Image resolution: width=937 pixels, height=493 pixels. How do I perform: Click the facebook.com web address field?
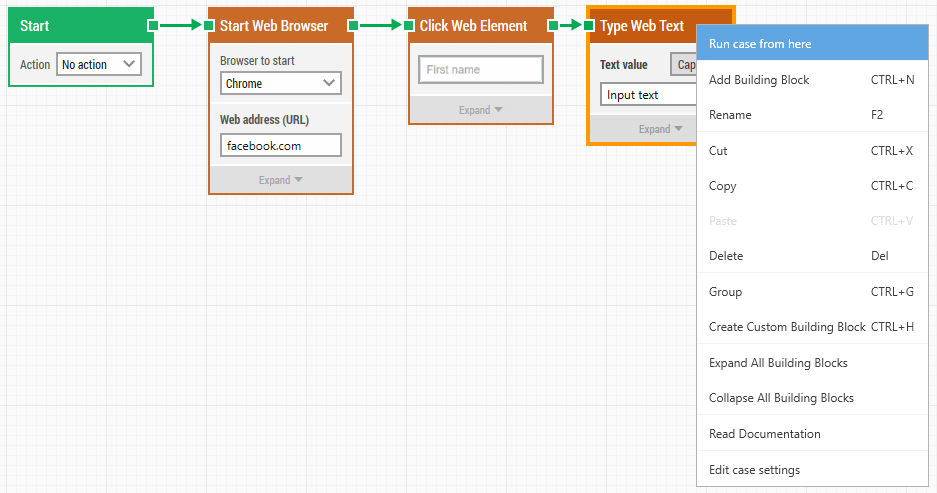(x=281, y=145)
